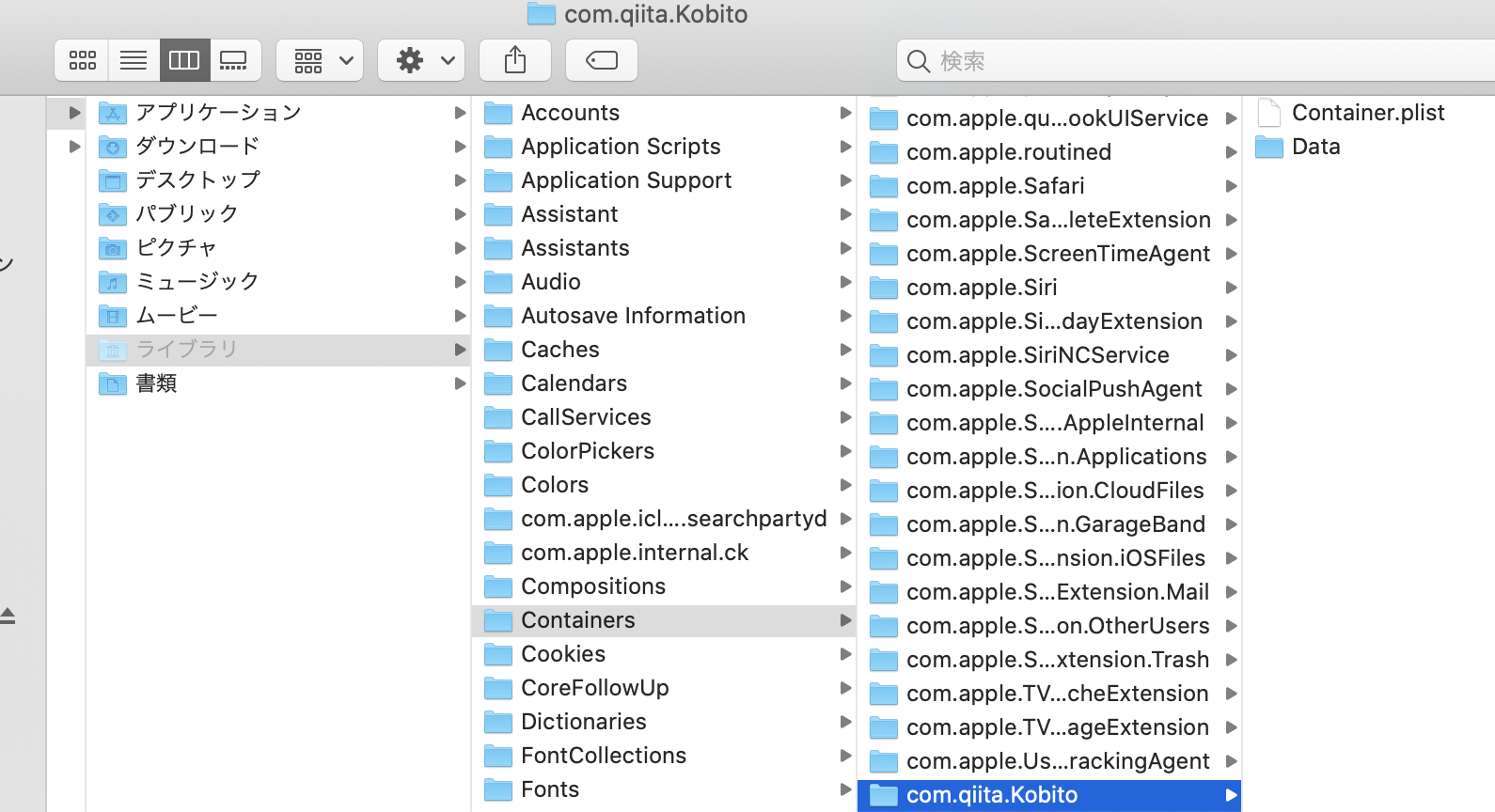This screenshot has width=1495, height=812.
Task: Select the Application Support folder icon
Action: pos(498,180)
